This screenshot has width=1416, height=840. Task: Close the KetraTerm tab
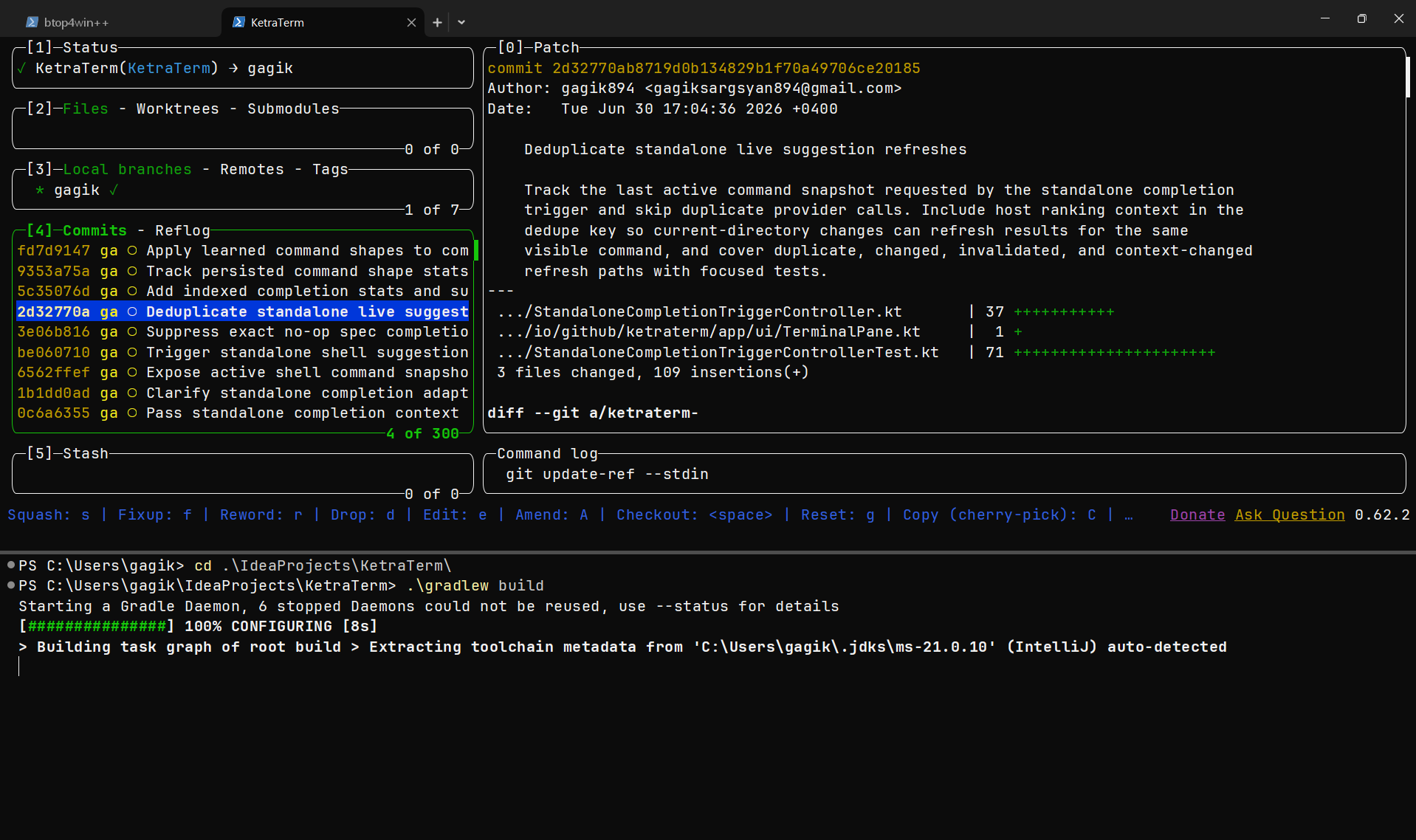click(411, 22)
